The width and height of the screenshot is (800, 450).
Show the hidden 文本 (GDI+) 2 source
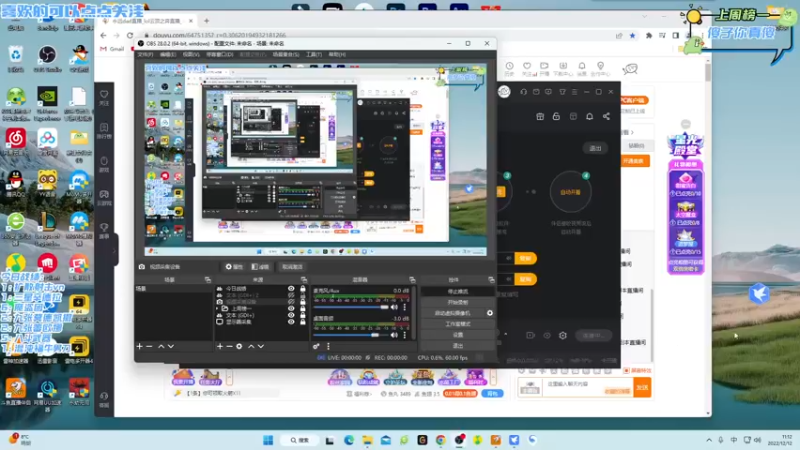(x=291, y=295)
